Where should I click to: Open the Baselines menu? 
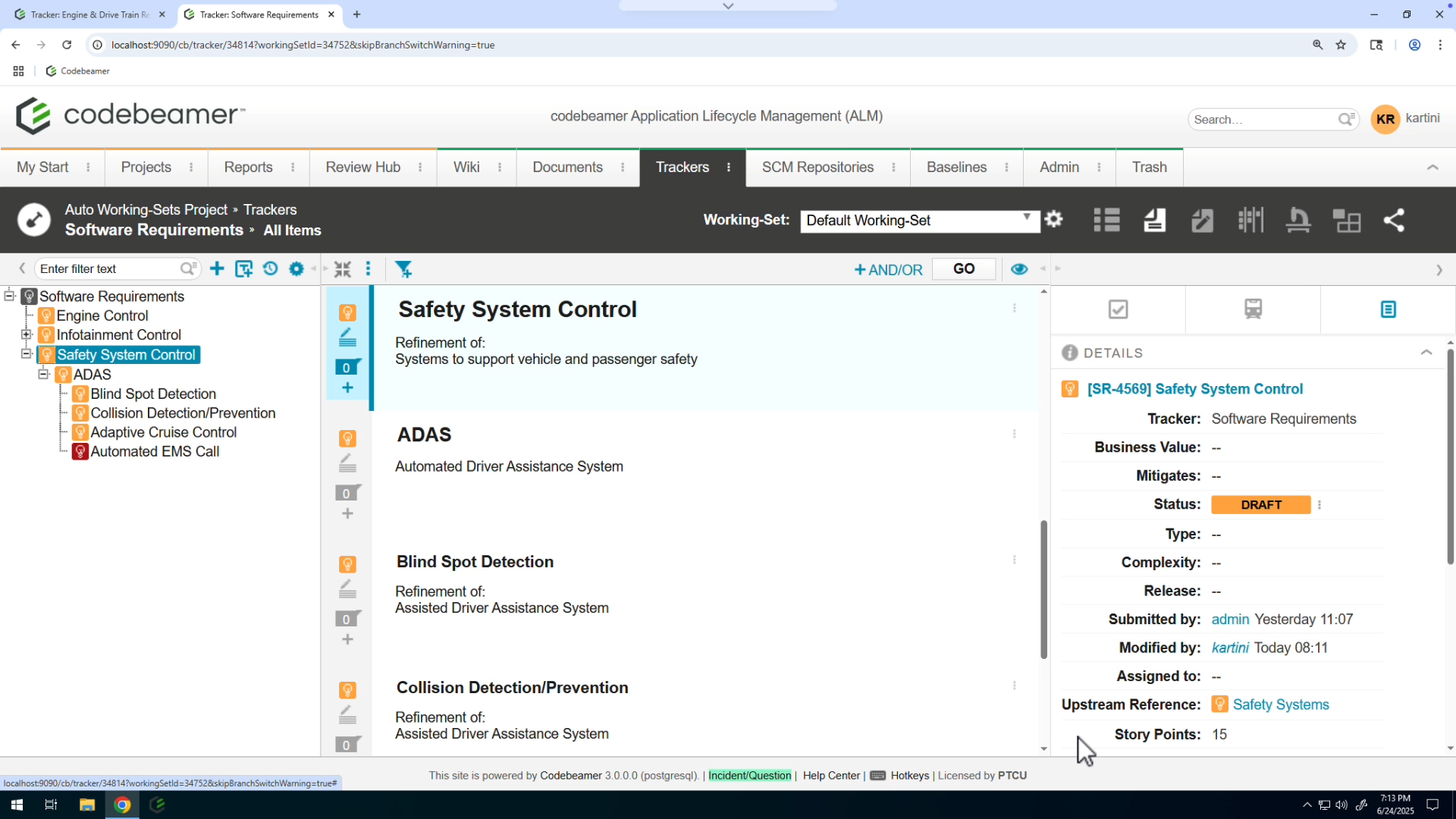tap(956, 167)
